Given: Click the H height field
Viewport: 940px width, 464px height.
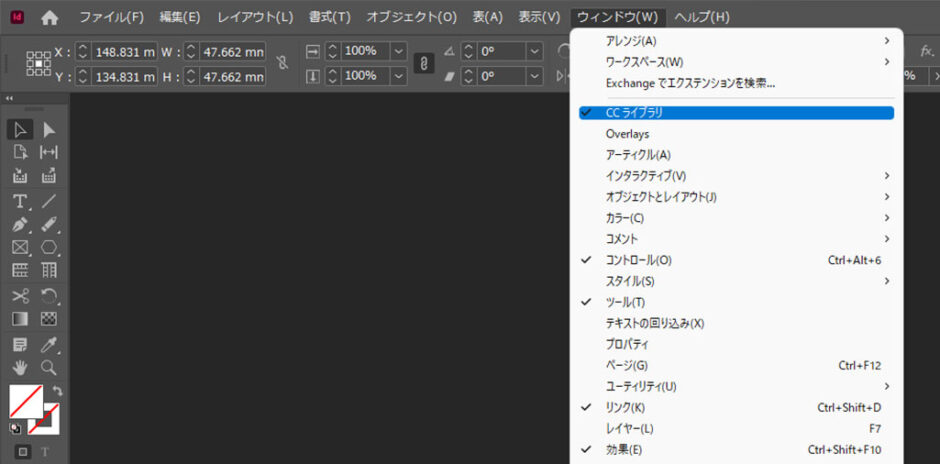Looking at the screenshot, I should tap(232, 77).
